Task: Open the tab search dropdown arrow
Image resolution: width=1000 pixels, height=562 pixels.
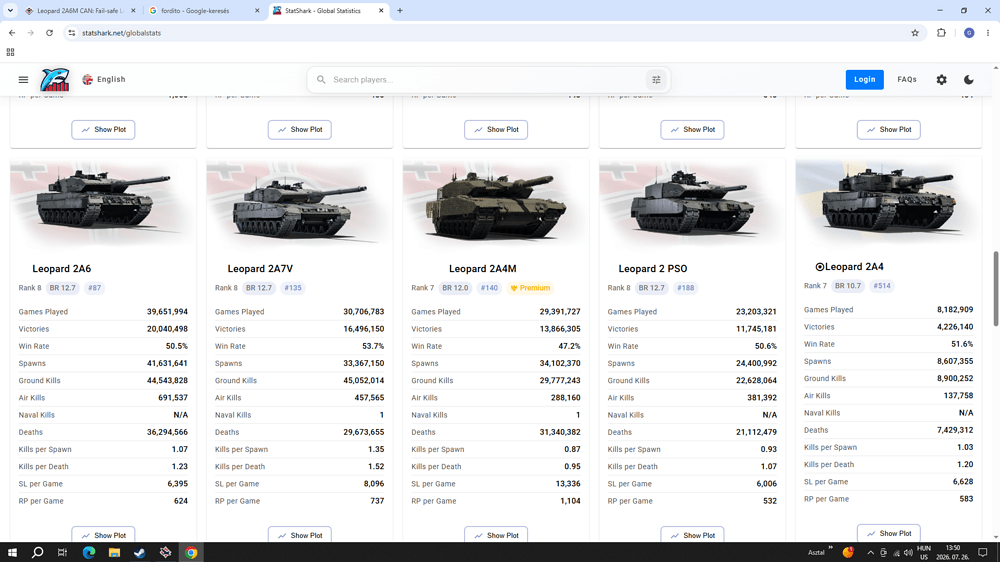Action: click(x=10, y=11)
